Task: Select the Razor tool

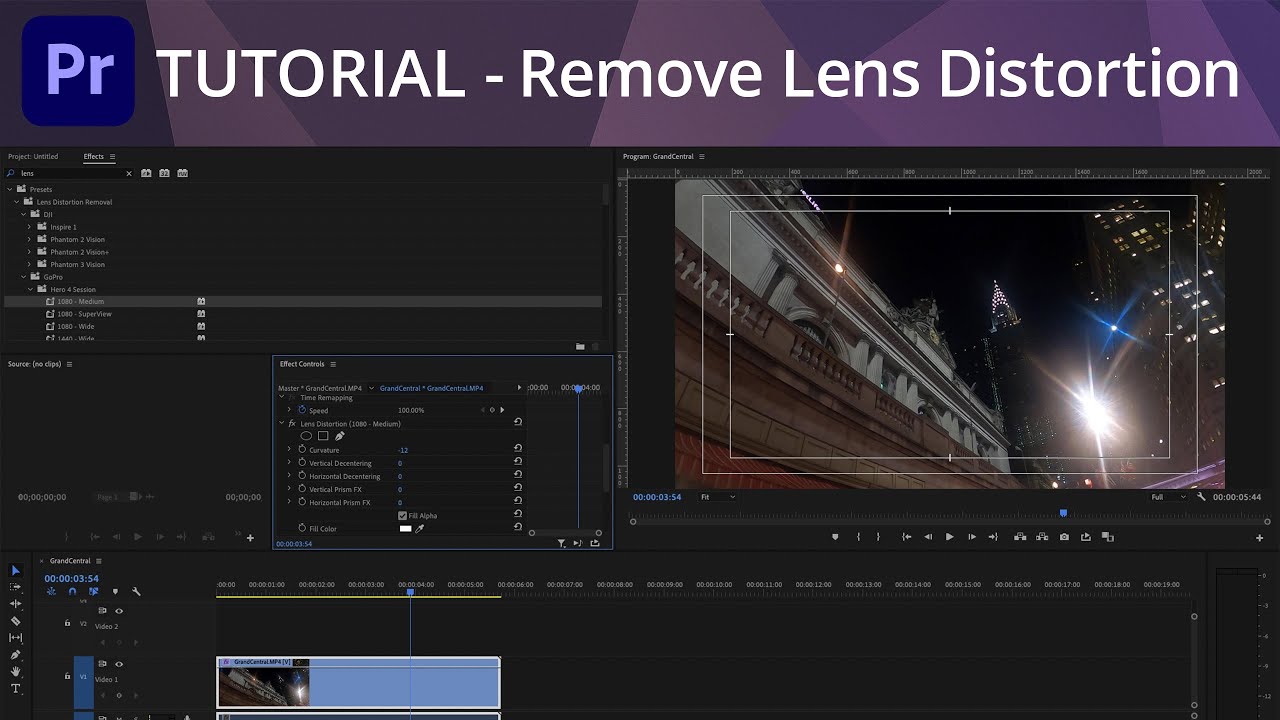Action: coord(15,621)
